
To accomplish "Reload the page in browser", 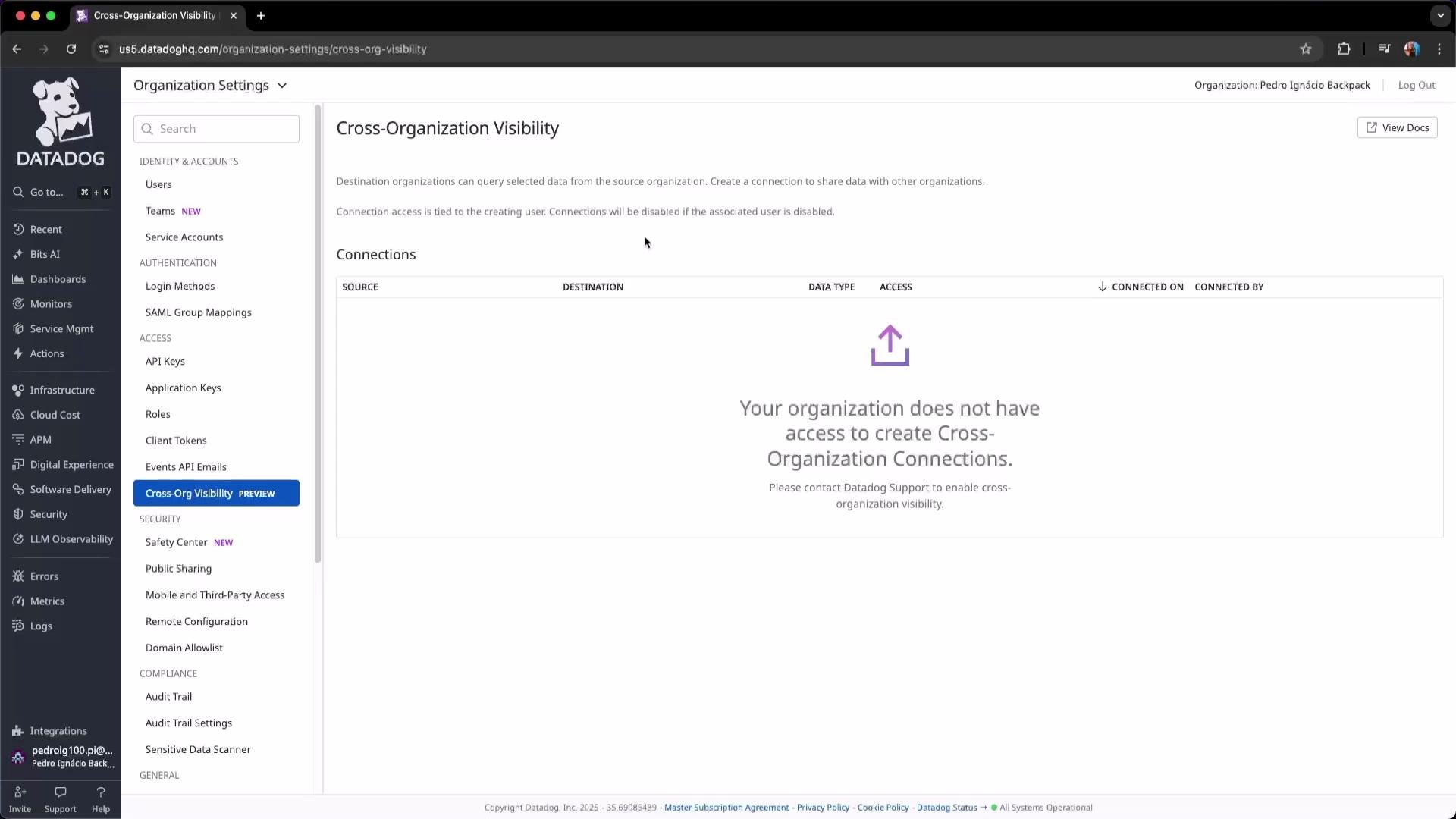I will click(x=71, y=49).
